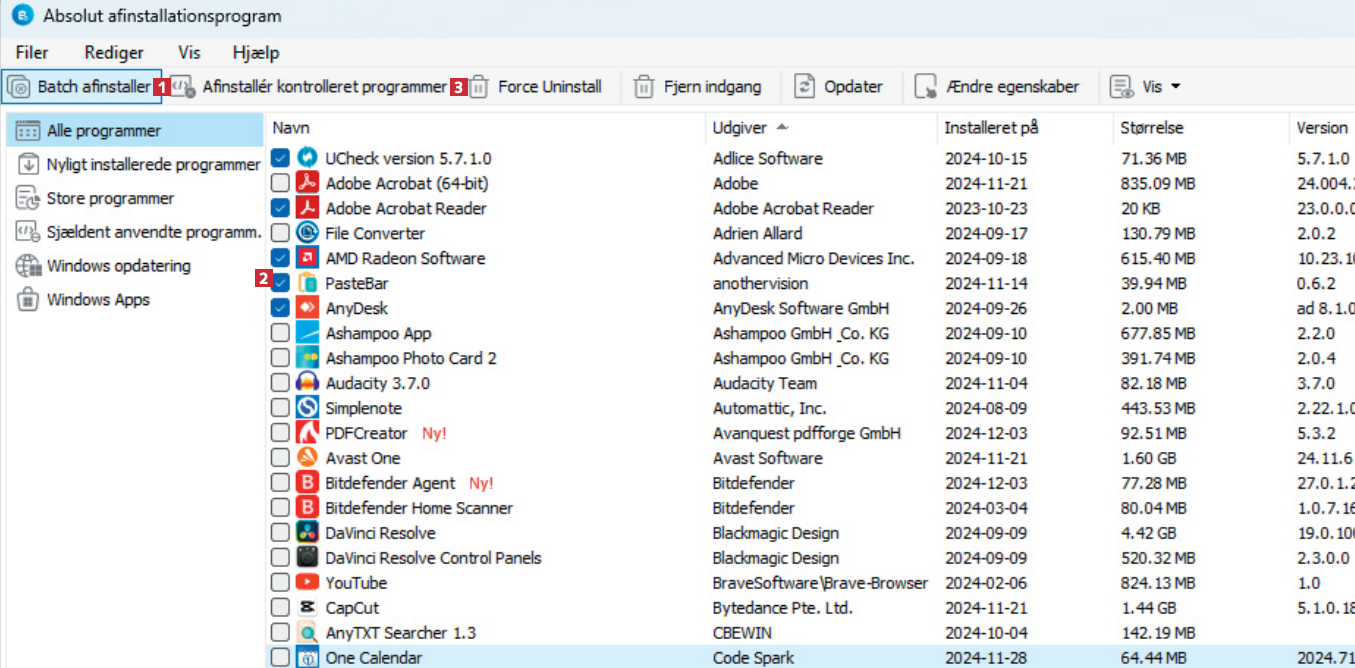Check the Adobe Acrobat (64-bit) checkbox
The image size is (1355, 668).
[280, 183]
